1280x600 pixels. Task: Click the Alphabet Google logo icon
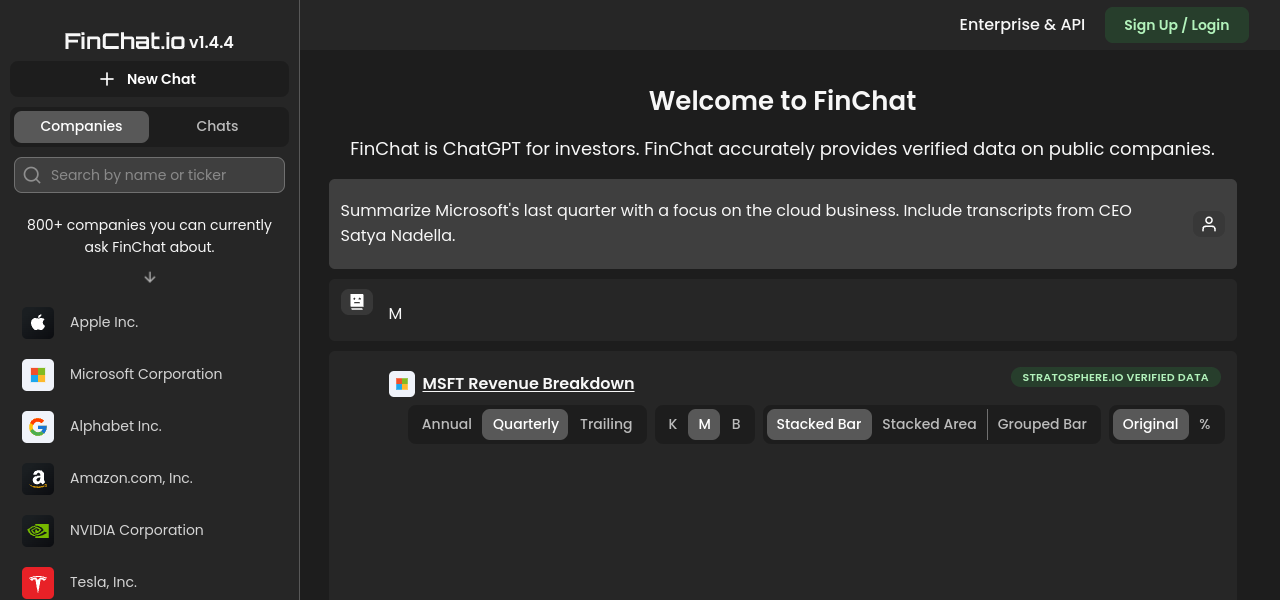tap(38, 426)
